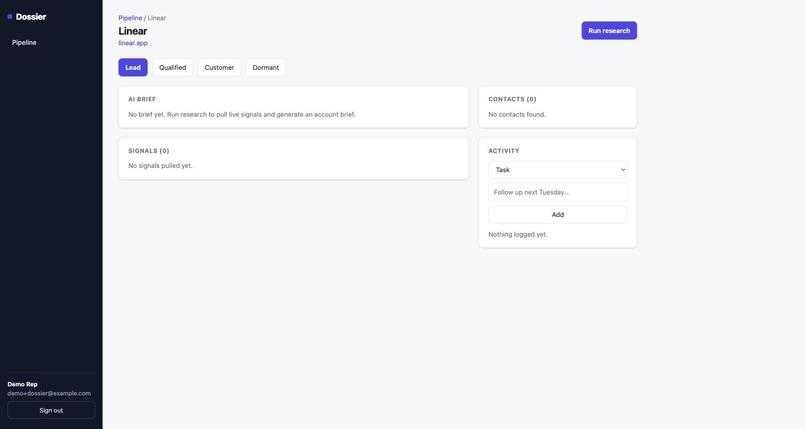The width and height of the screenshot is (806, 429).
Task: Click demo+dossier@example.com email text
Action: (x=49, y=394)
